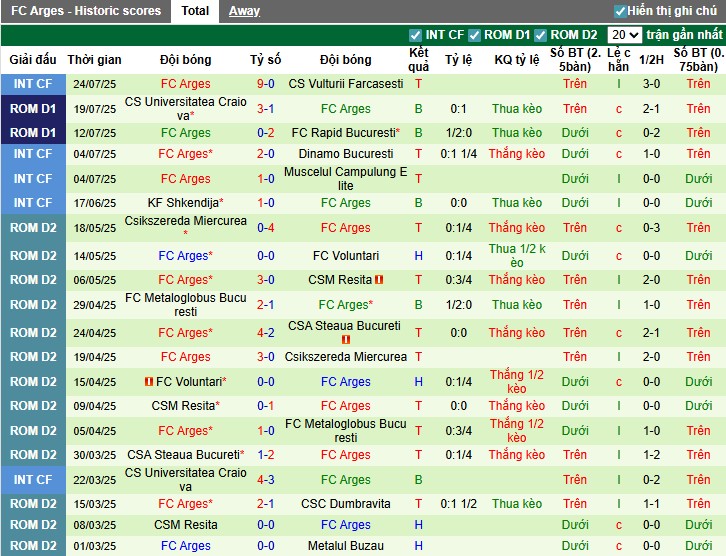Image resolution: width=726 pixels, height=556 pixels.
Task: Uncheck the ROM D2 filter checkbox
Action: click(x=540, y=35)
